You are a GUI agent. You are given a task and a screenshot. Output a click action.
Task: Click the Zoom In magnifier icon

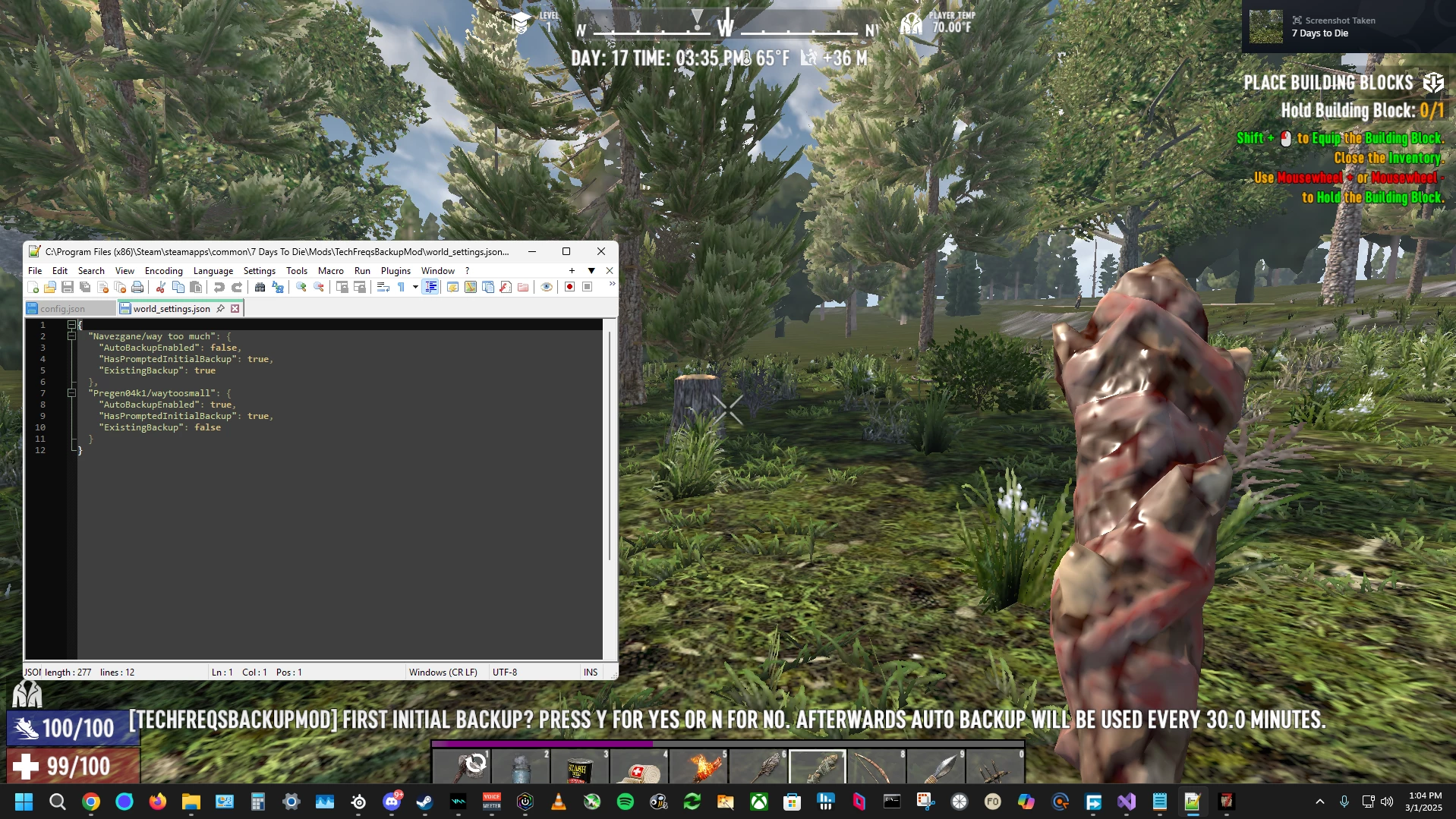click(301, 287)
